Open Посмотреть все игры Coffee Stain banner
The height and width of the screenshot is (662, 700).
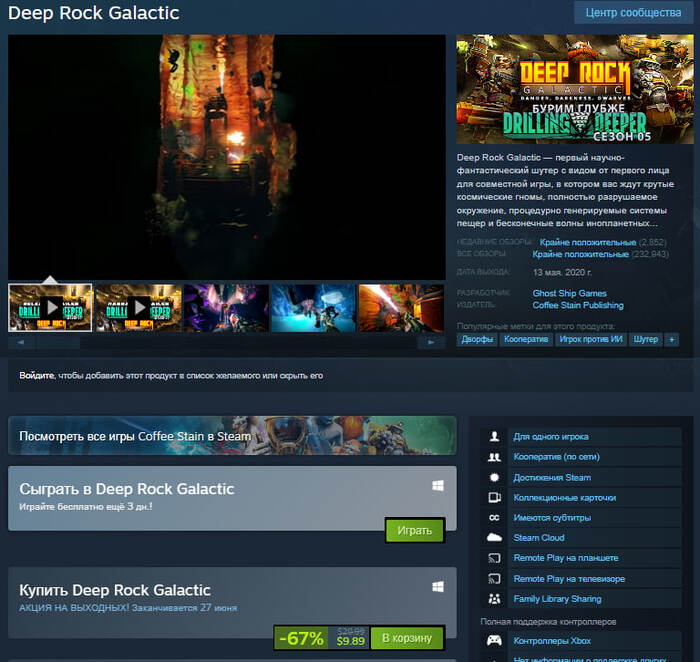(x=232, y=436)
